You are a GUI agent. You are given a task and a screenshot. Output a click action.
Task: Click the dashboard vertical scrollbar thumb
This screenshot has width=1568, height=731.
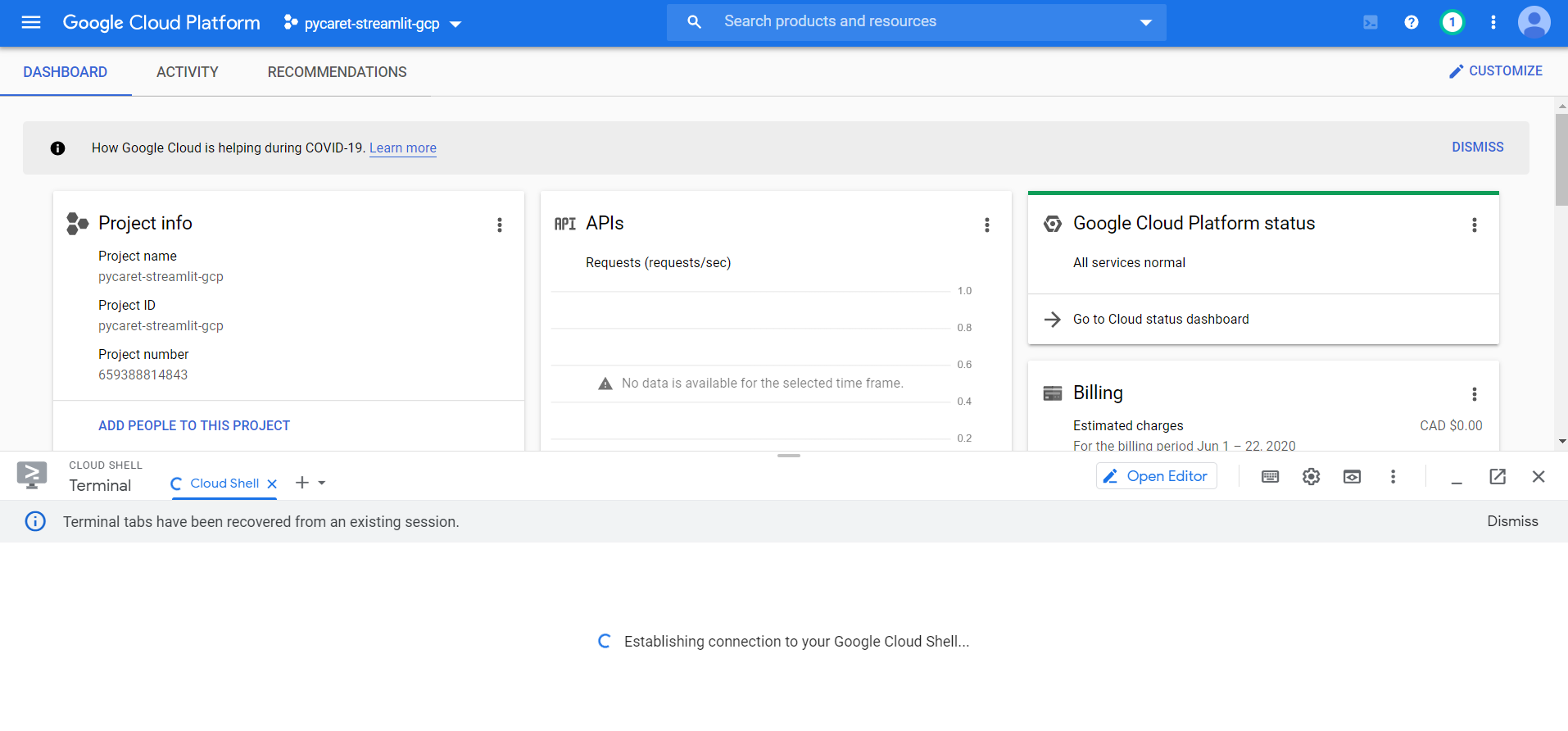point(1561,159)
